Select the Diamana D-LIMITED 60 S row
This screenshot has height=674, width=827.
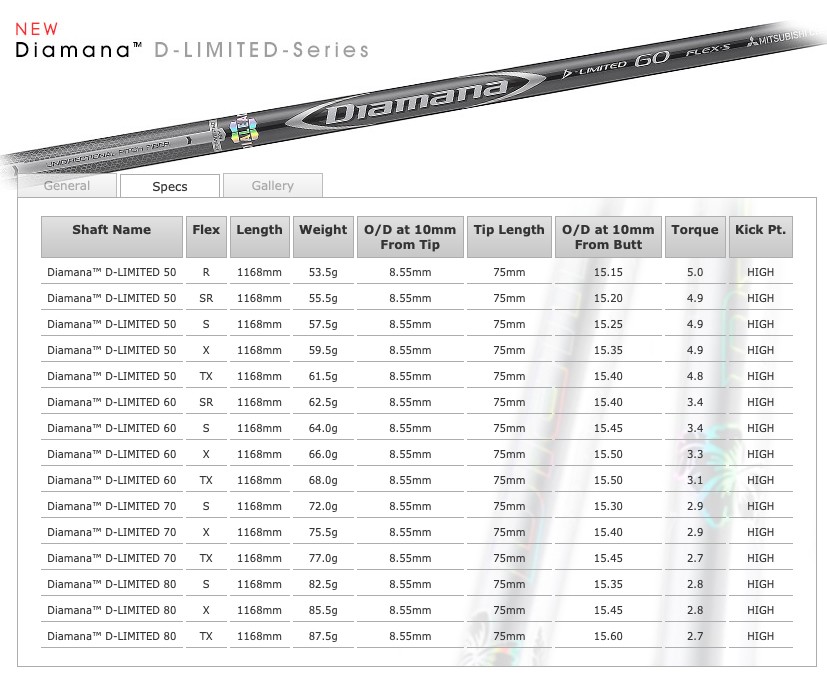pos(111,428)
